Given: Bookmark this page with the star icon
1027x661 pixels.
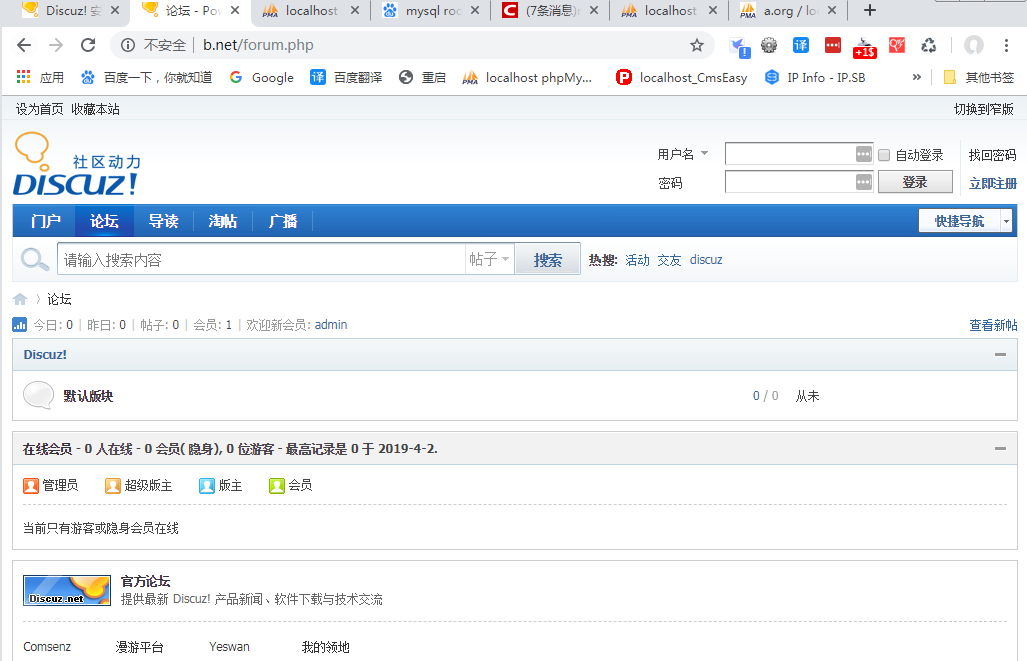Looking at the screenshot, I should click(x=697, y=45).
